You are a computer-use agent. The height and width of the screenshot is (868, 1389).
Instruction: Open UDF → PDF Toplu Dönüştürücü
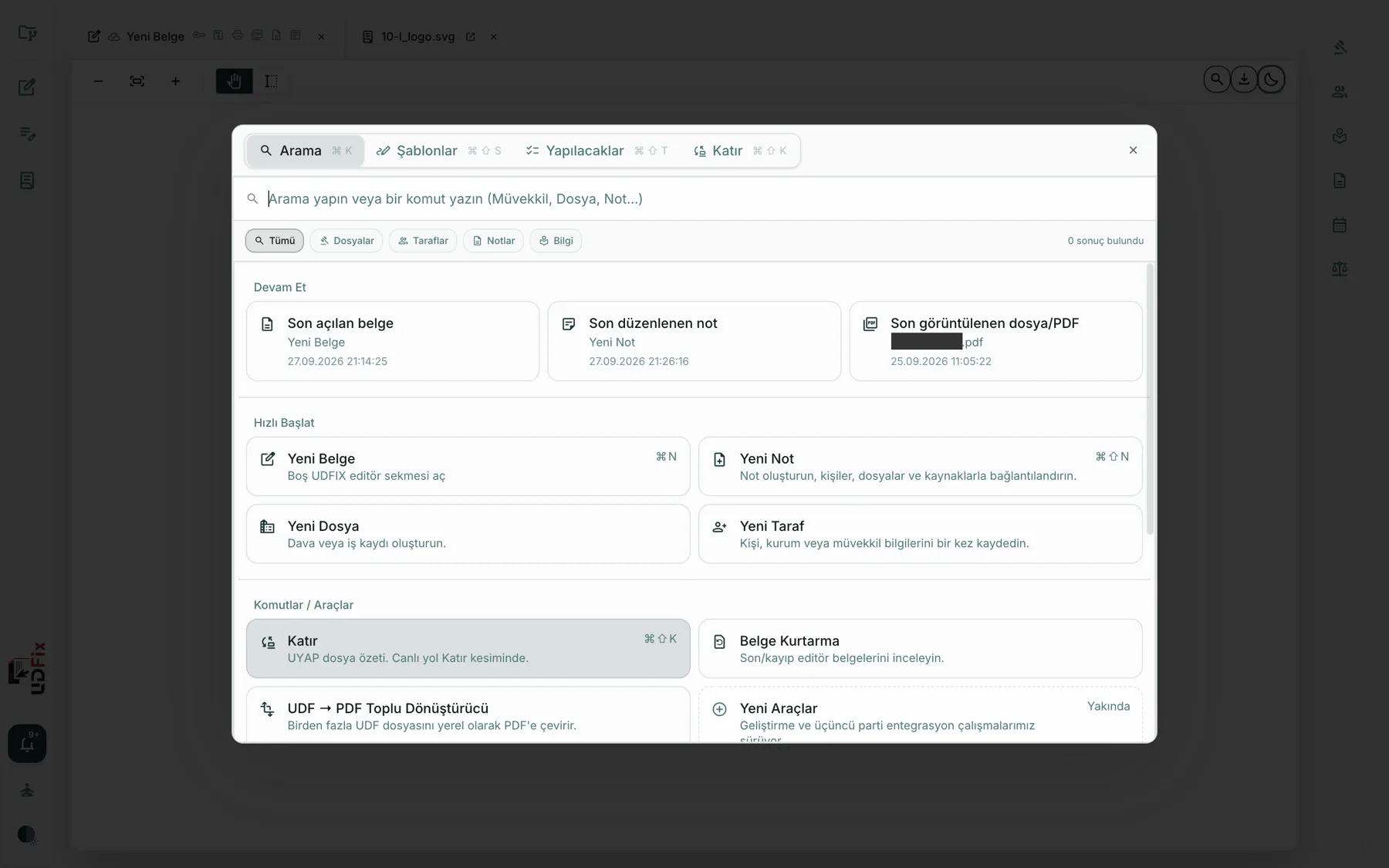(468, 715)
